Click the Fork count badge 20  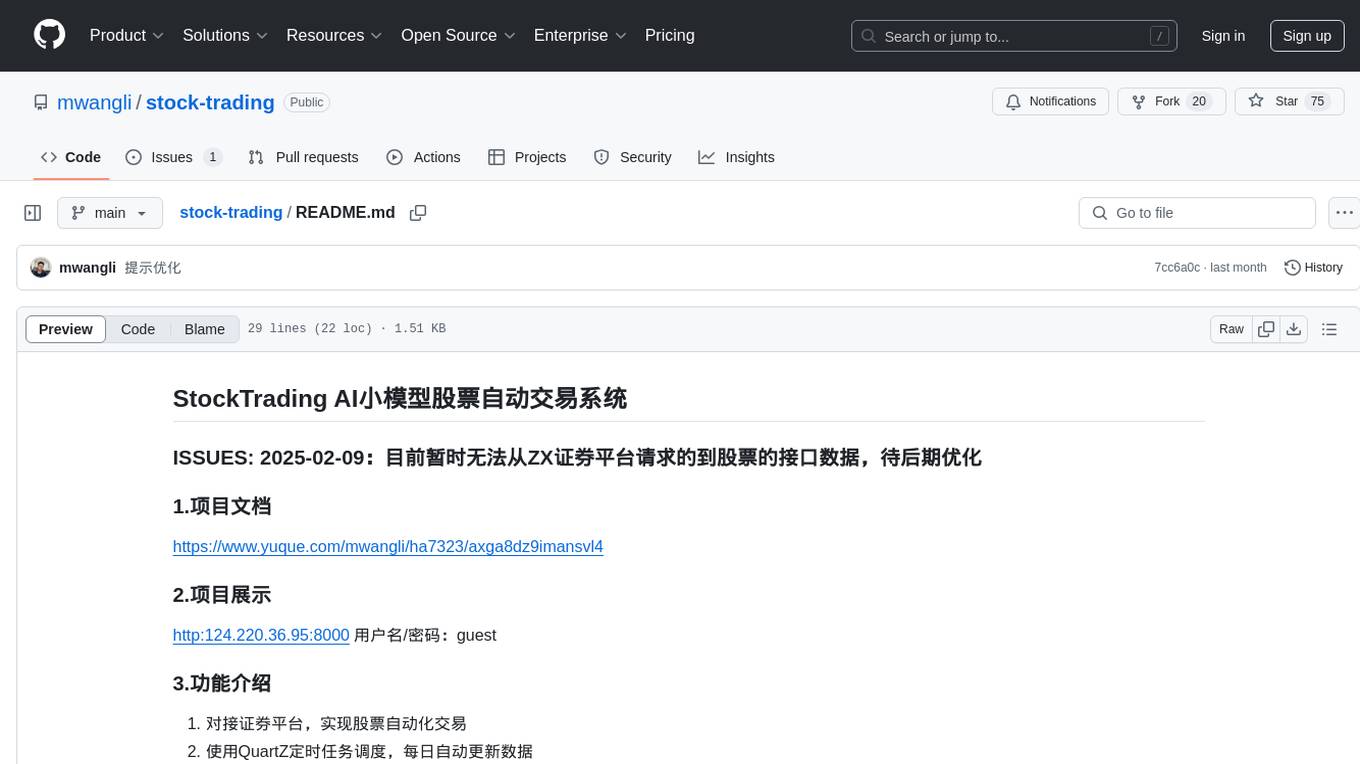1200,101
